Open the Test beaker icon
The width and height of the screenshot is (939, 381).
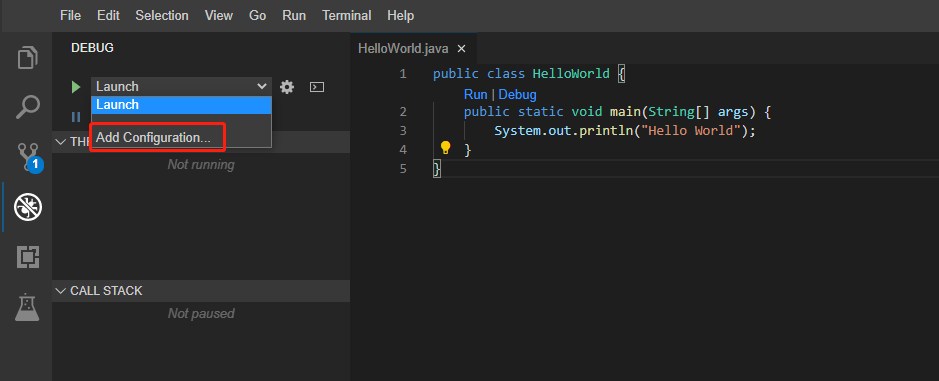pos(28,307)
